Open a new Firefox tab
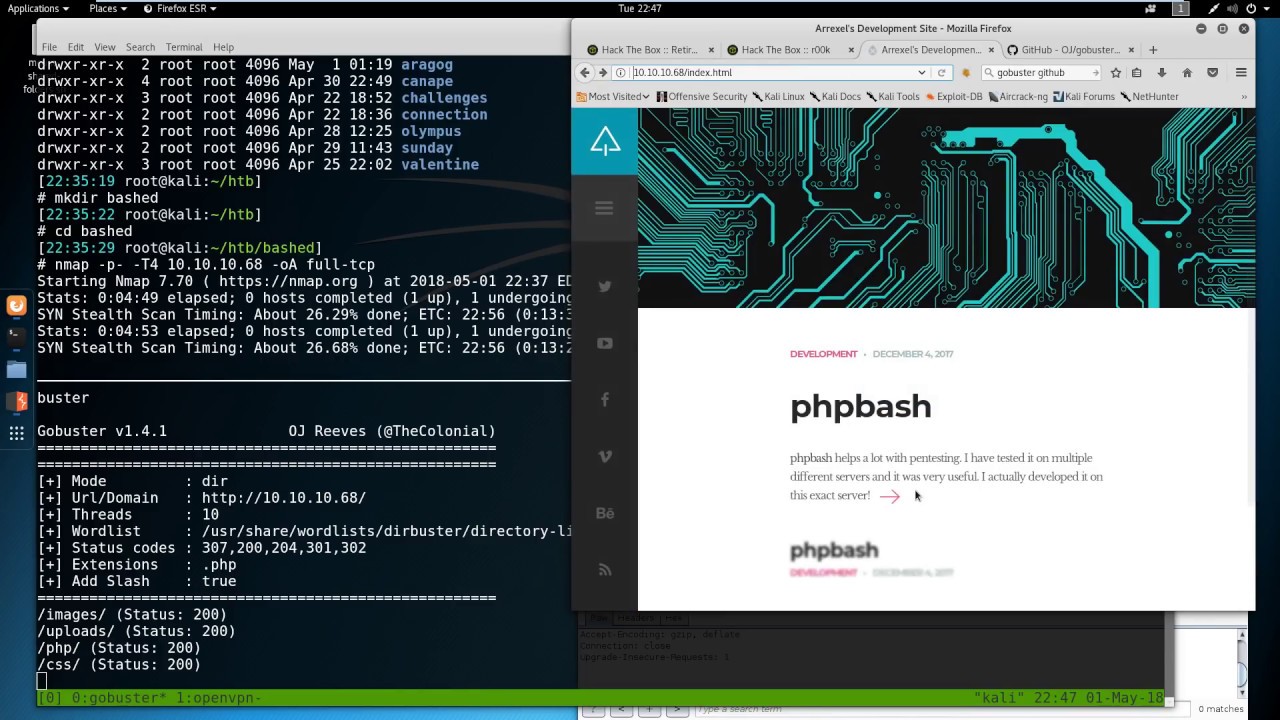Viewport: 1280px width, 720px height. pyautogui.click(x=1153, y=49)
